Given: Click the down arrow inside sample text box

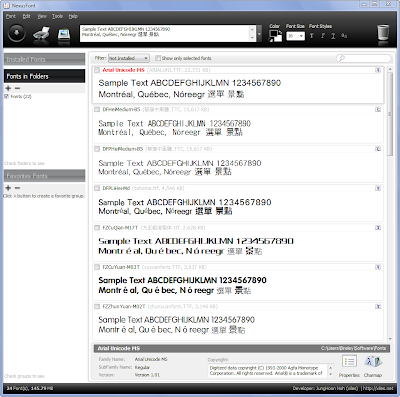Looking at the screenshot, I should point(252,38).
